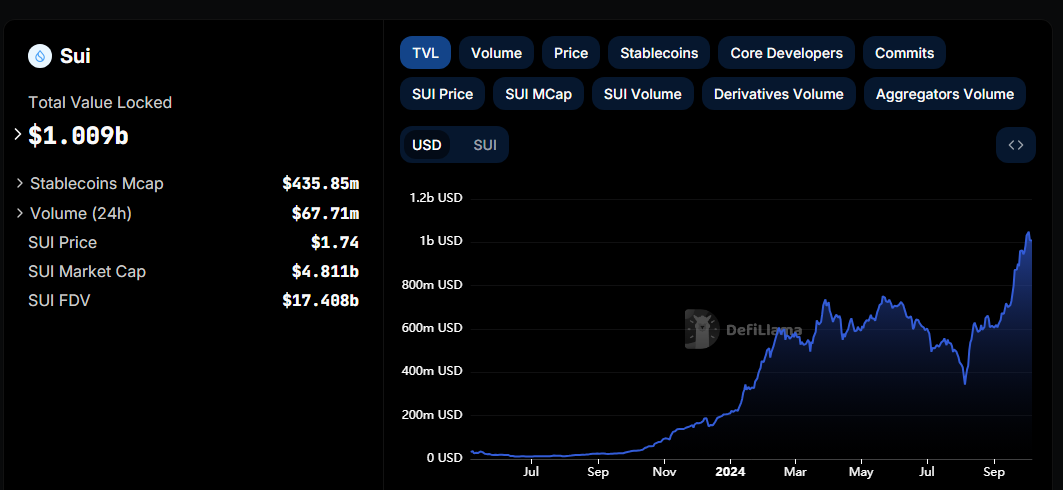Click the 1b USD axis label

441,241
